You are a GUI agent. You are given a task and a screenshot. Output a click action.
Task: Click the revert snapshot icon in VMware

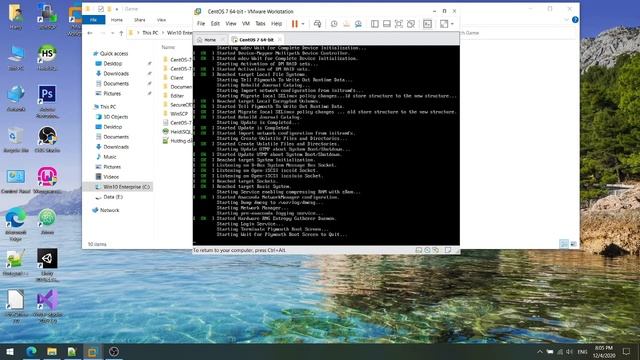pyautogui.click(x=346, y=24)
